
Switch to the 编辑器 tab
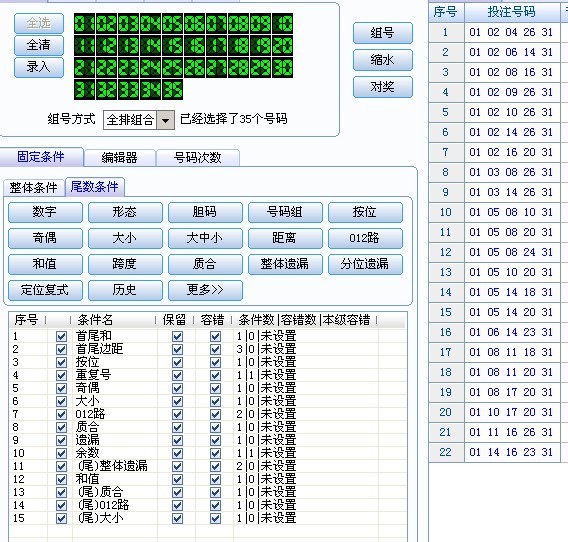click(120, 158)
